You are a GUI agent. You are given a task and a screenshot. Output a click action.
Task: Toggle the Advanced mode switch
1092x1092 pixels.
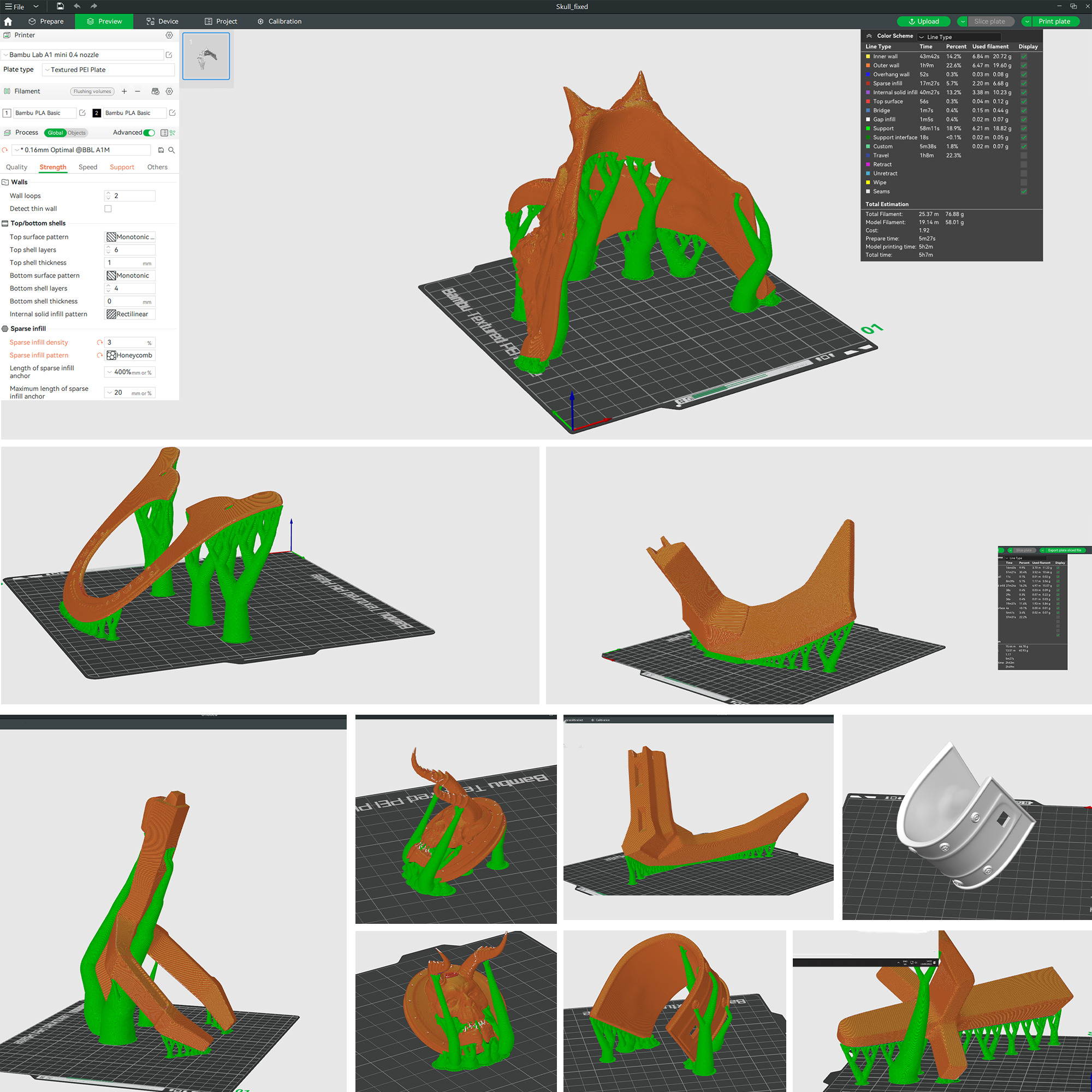(x=149, y=133)
